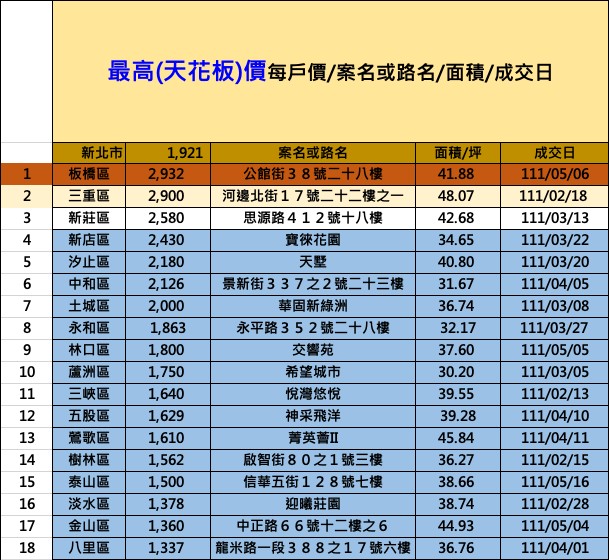The width and height of the screenshot is (609, 560).
Task: Select the 淡水區 cell
Action: (x=89, y=504)
